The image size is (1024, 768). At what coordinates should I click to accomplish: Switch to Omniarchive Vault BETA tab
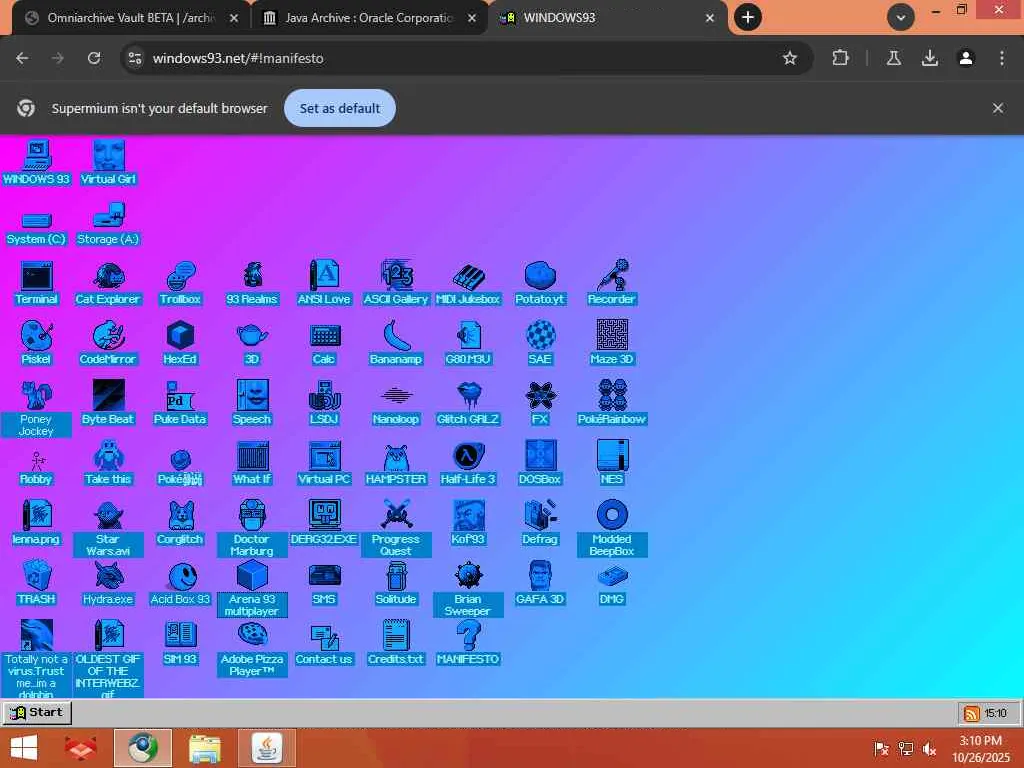131,18
